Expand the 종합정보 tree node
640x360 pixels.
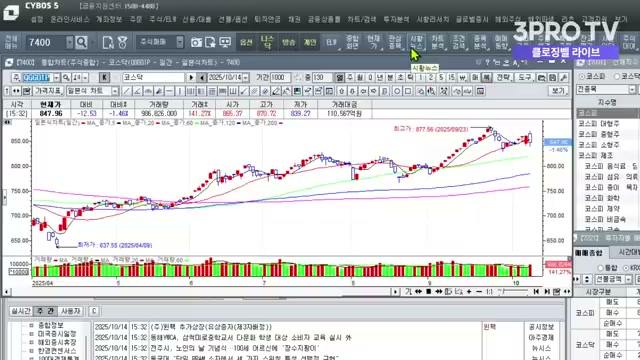[31, 325]
